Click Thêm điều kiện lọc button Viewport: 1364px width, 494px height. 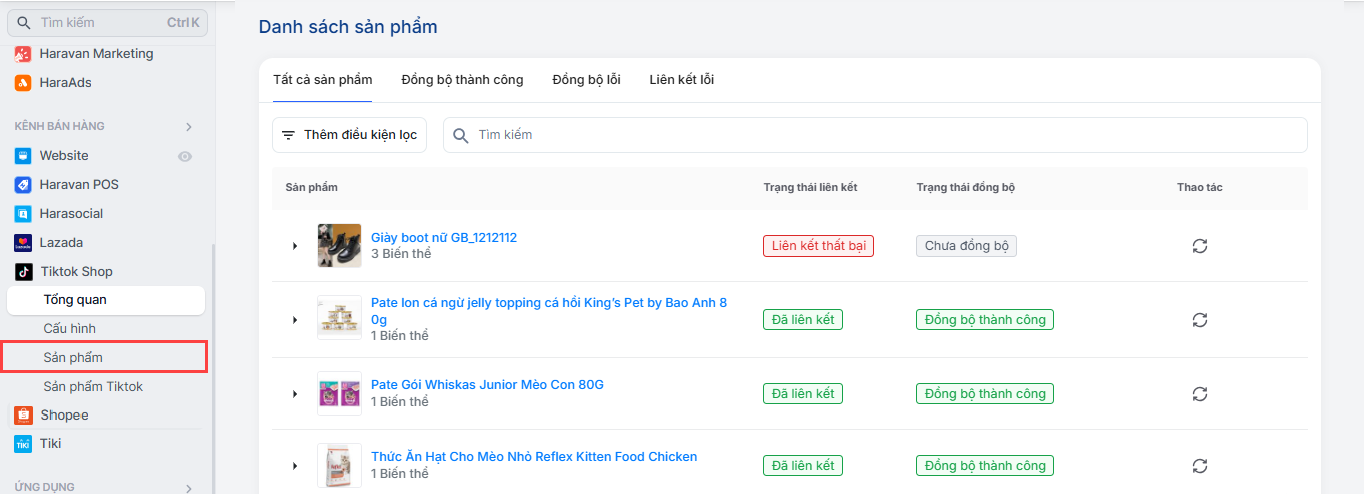pyautogui.click(x=349, y=135)
